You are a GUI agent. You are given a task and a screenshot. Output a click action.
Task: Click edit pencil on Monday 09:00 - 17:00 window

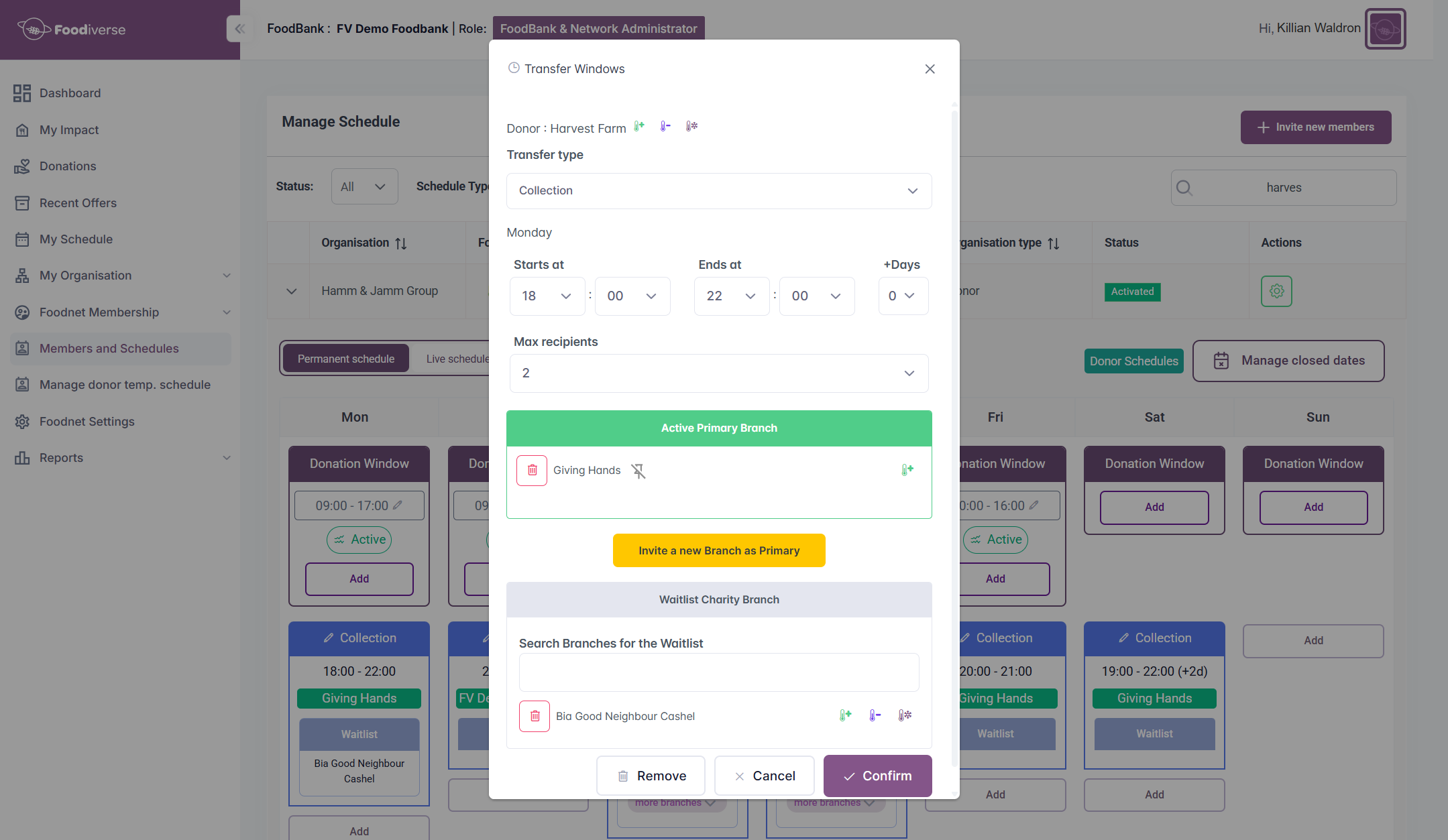coord(398,505)
